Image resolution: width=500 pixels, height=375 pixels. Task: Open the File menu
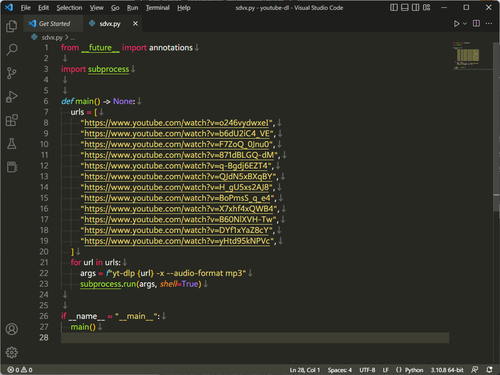click(25, 8)
